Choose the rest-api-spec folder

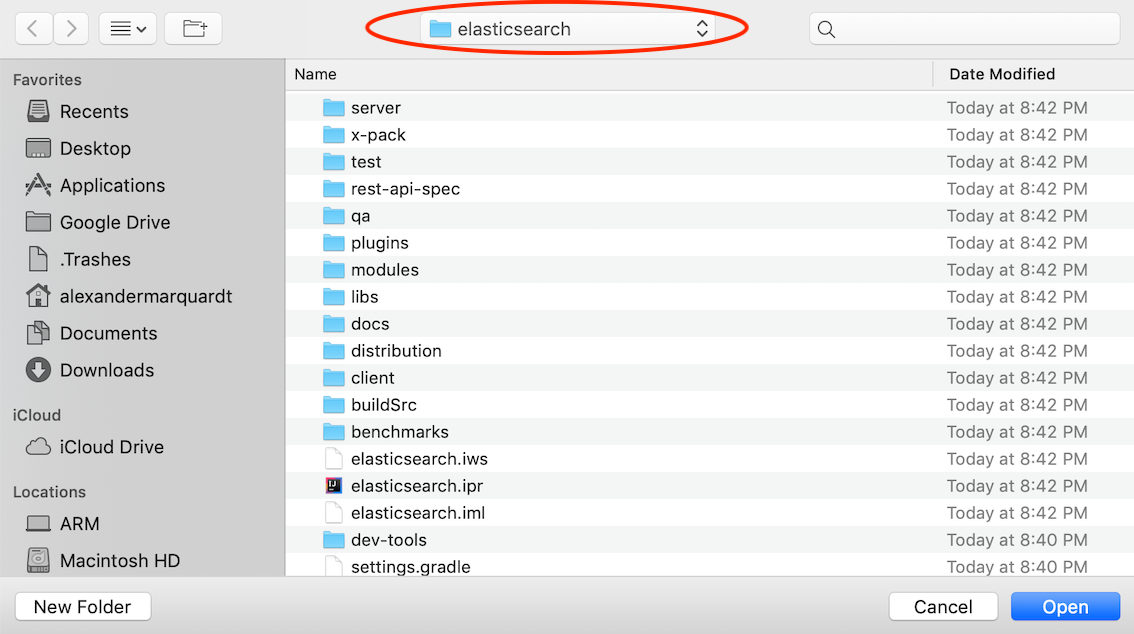tap(709, 189)
